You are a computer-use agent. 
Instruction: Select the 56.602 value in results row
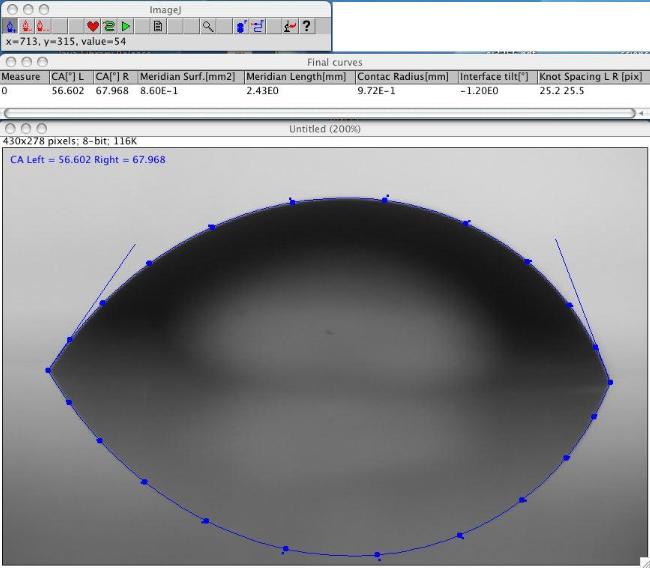click(x=68, y=91)
